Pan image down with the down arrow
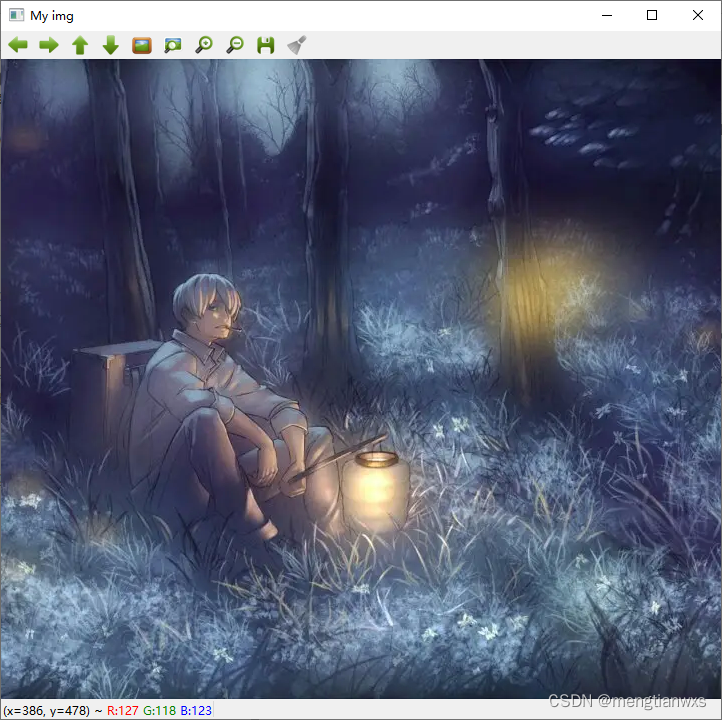This screenshot has height=720, width=722. [x=111, y=45]
